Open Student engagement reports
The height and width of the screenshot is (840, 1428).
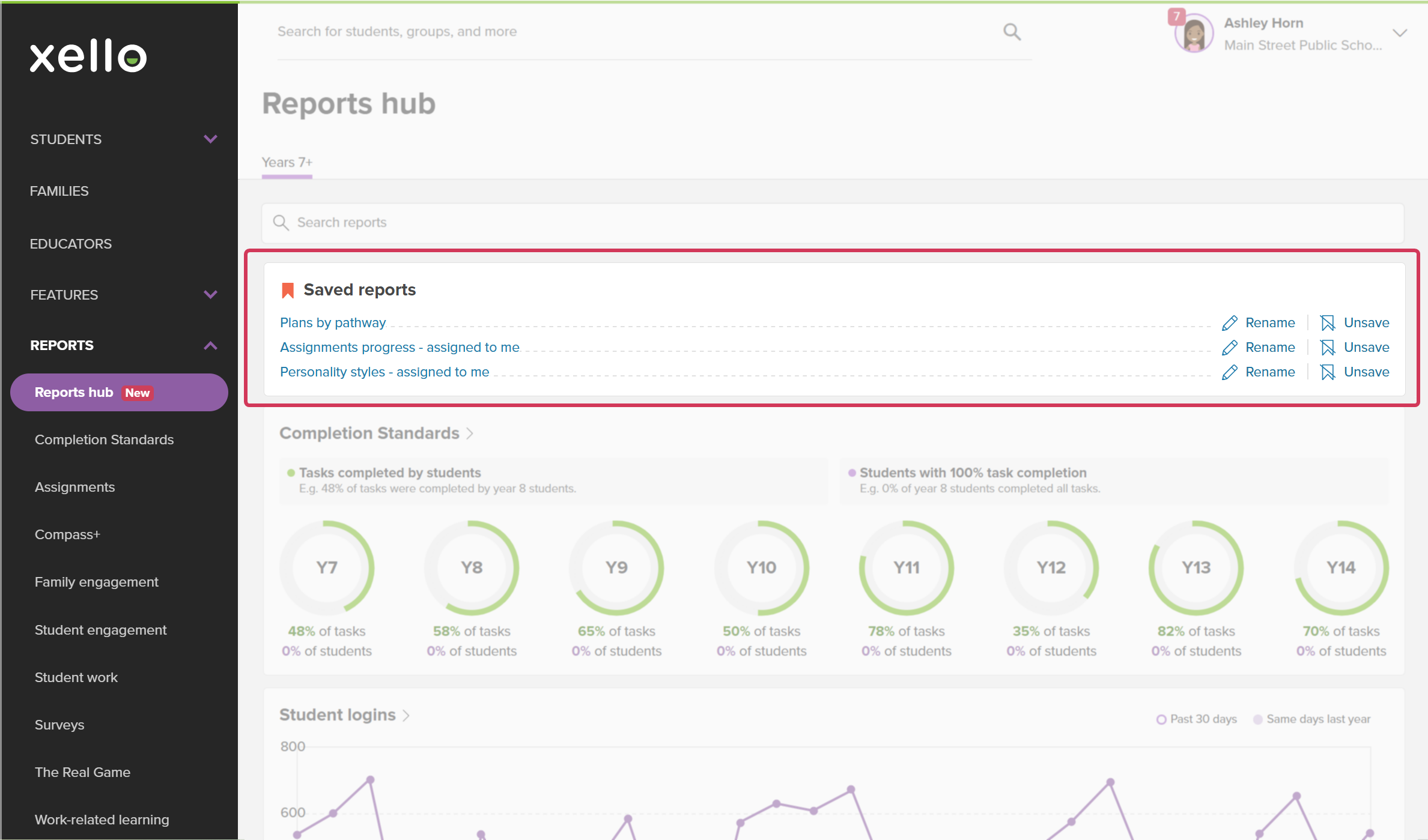(101, 630)
